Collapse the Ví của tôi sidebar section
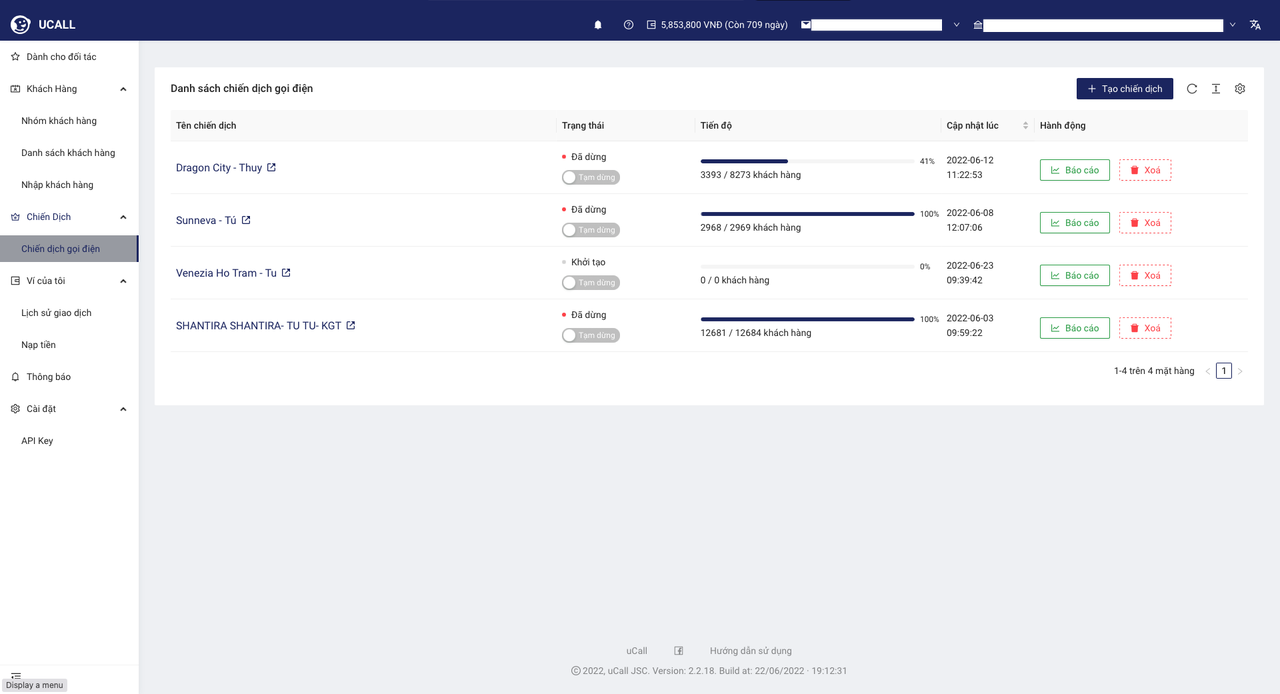The height and width of the screenshot is (694, 1280). (123, 281)
